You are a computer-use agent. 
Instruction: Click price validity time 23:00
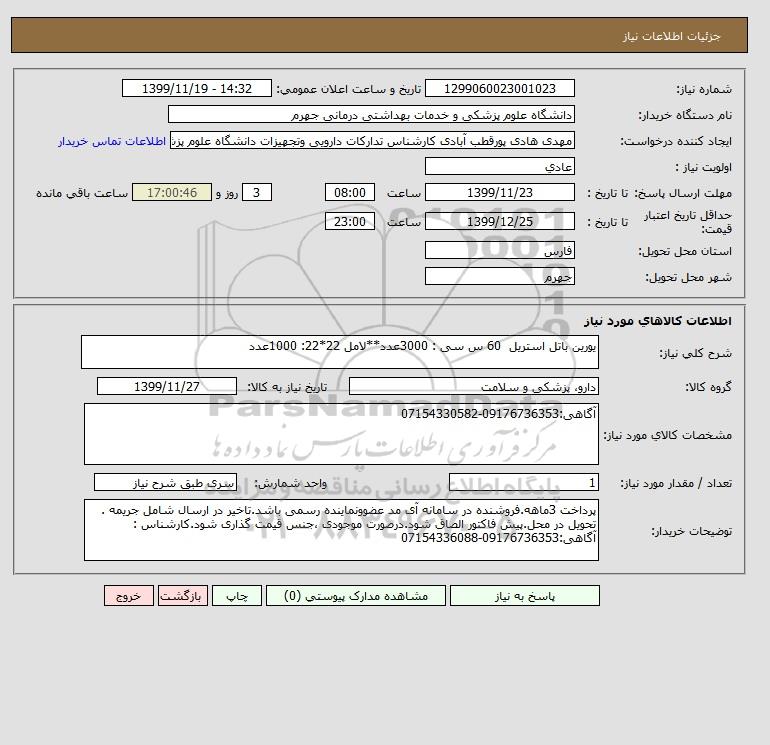350,221
